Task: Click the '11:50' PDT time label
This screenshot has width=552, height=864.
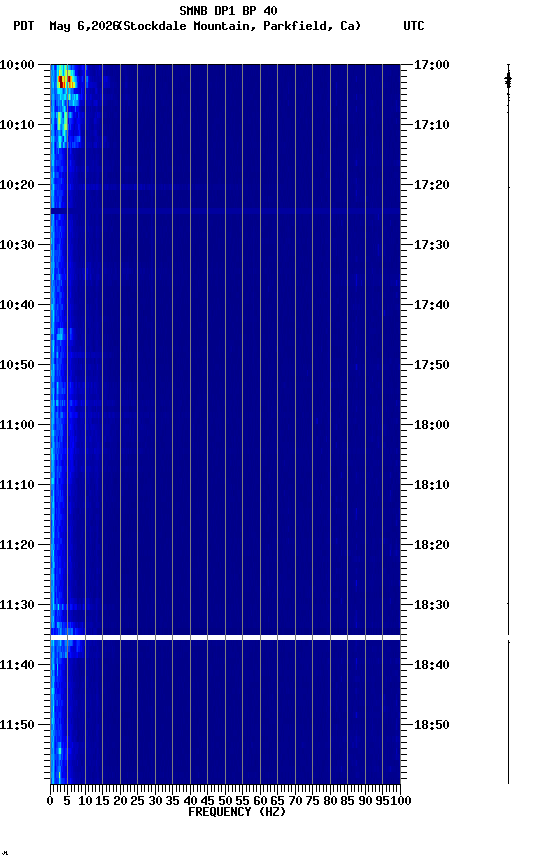Action: [x=17, y=726]
